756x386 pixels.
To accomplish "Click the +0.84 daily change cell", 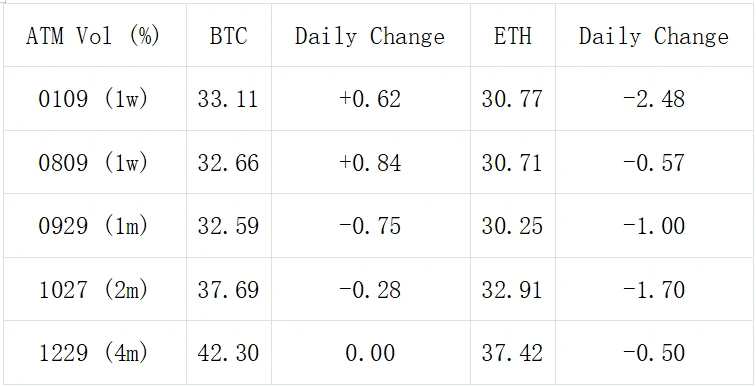I will coord(371,162).
